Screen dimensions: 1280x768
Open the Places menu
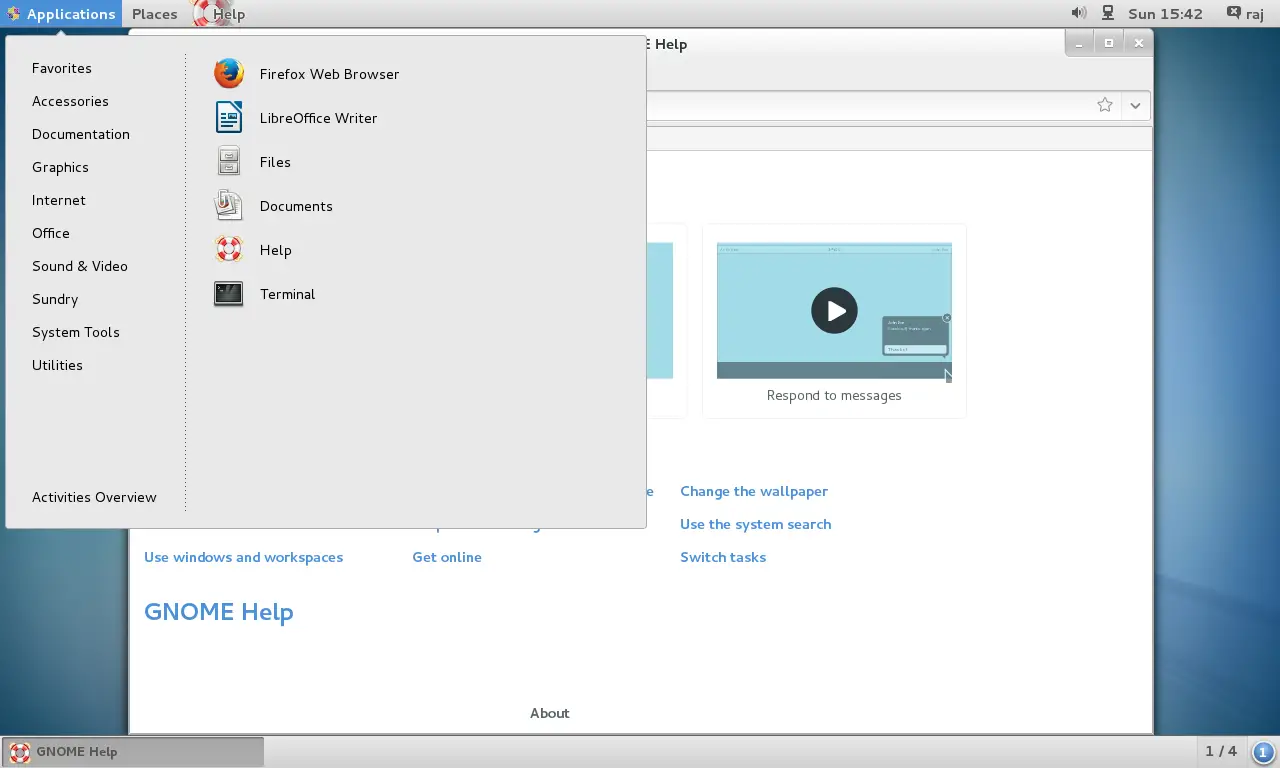pyautogui.click(x=154, y=14)
